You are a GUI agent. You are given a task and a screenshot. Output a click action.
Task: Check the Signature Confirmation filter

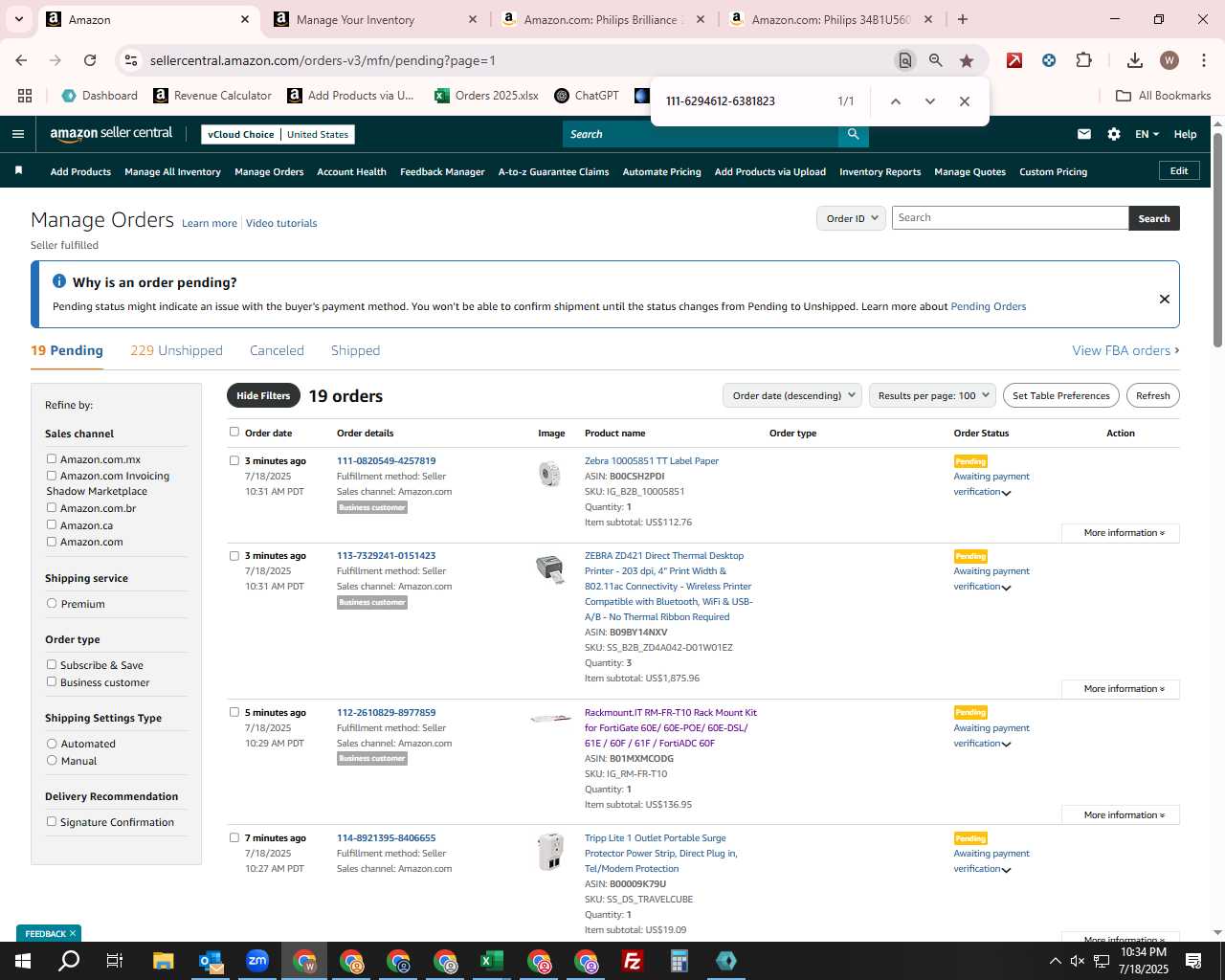pos(52,821)
